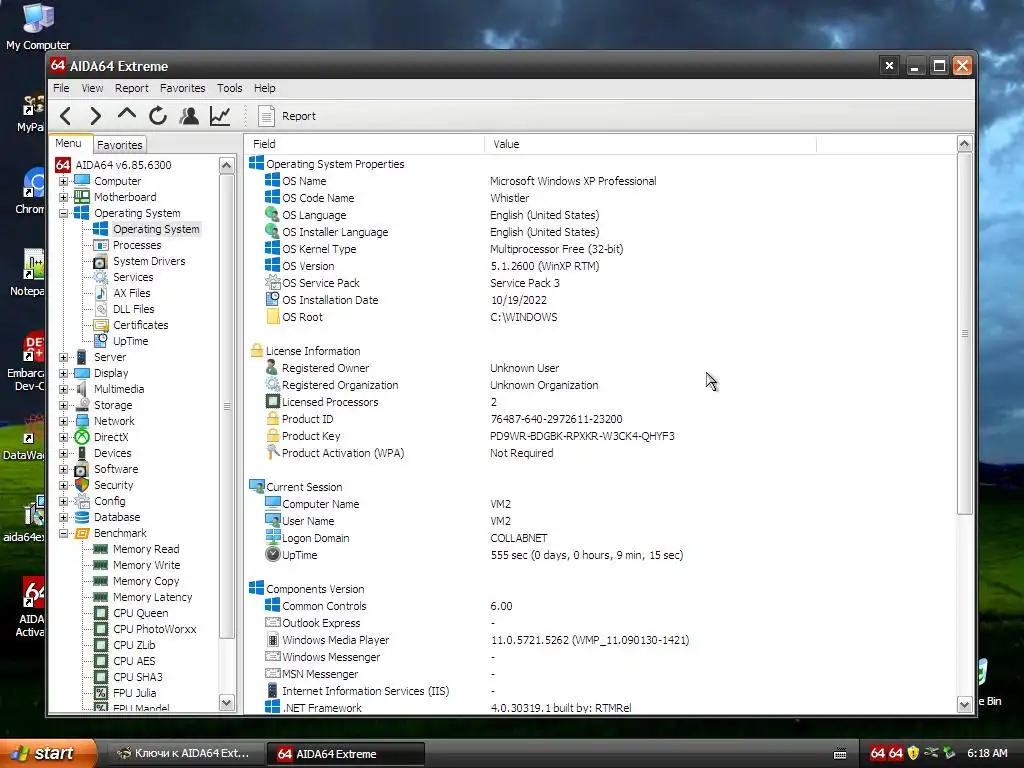Select the UpTime entry in the tree
This screenshot has width=1024, height=768.
pyautogui.click(x=130, y=341)
